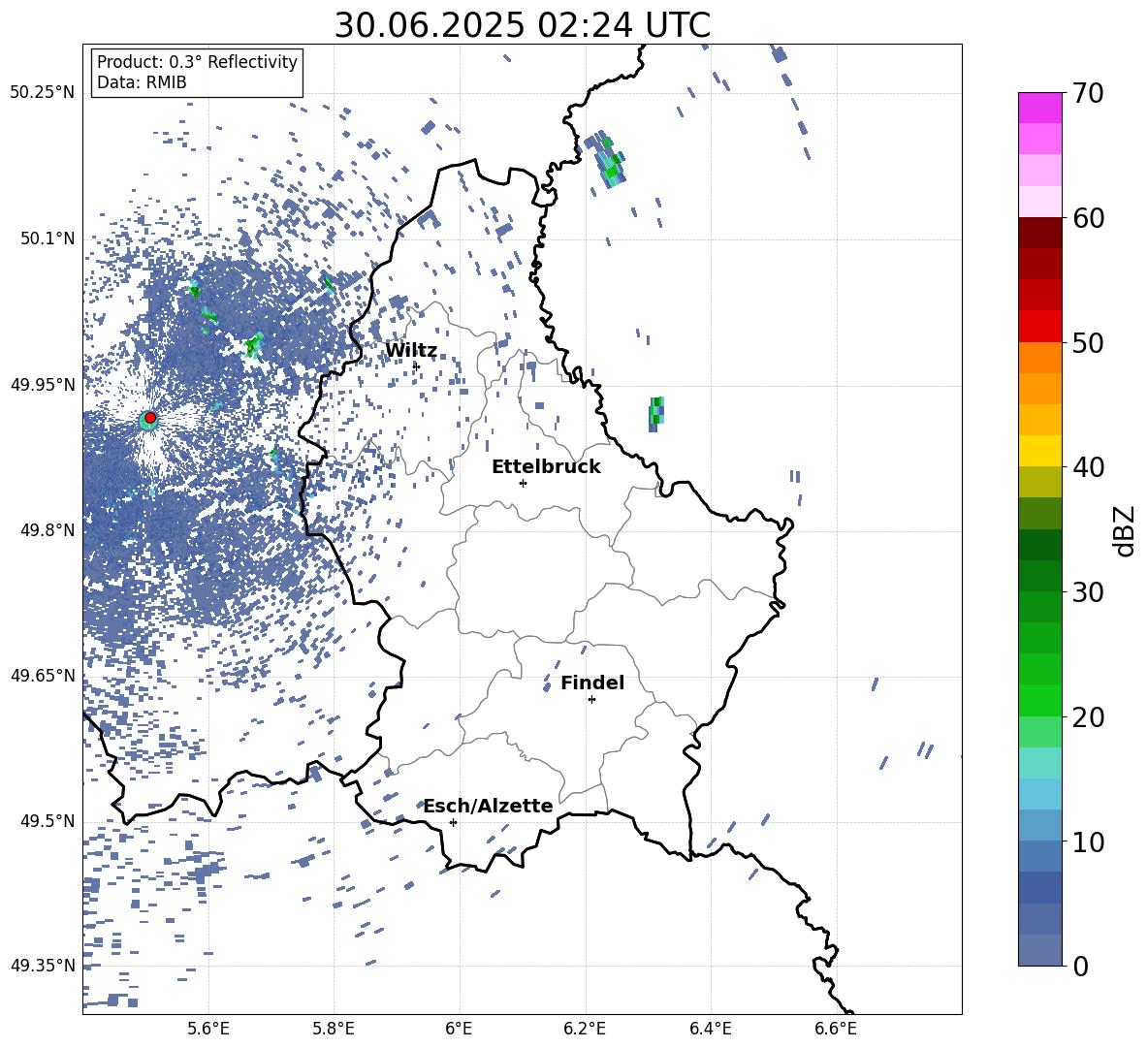
Task: Click the 50 value on colorbar
Action: tap(1088, 342)
